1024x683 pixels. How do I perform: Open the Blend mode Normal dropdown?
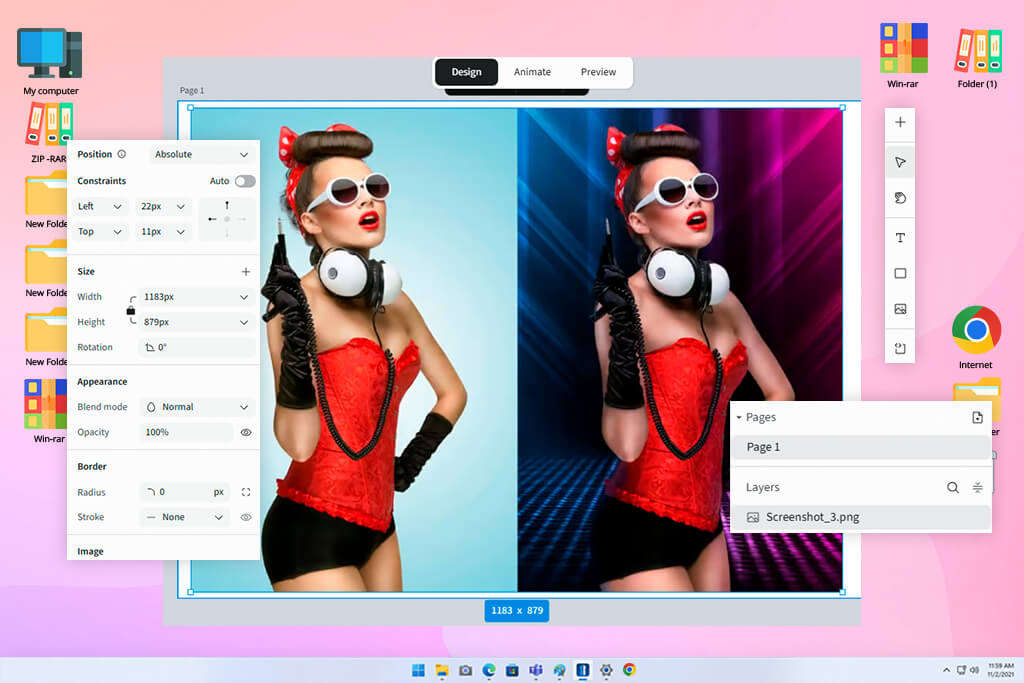click(197, 407)
